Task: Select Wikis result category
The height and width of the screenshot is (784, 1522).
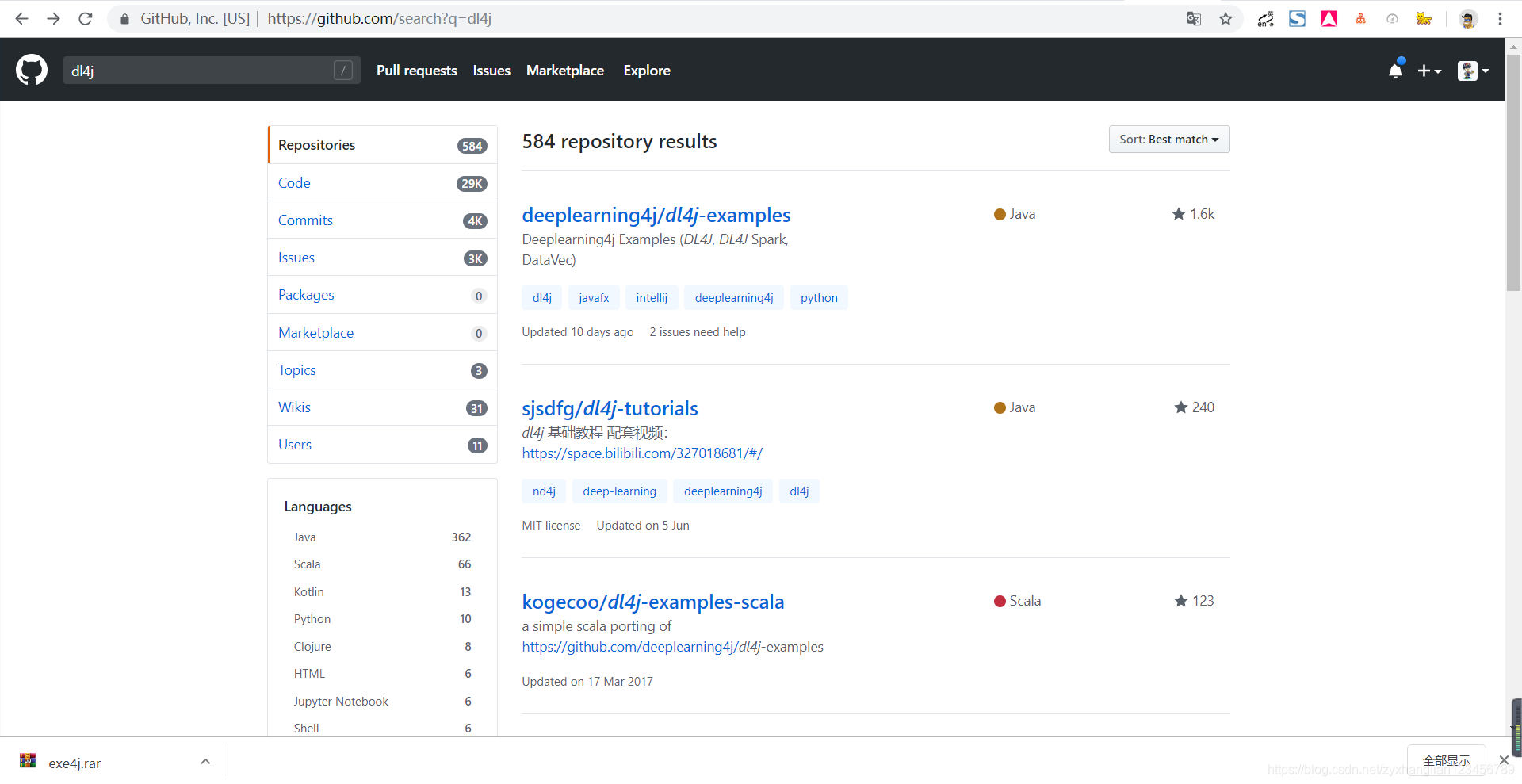Action: [383, 407]
